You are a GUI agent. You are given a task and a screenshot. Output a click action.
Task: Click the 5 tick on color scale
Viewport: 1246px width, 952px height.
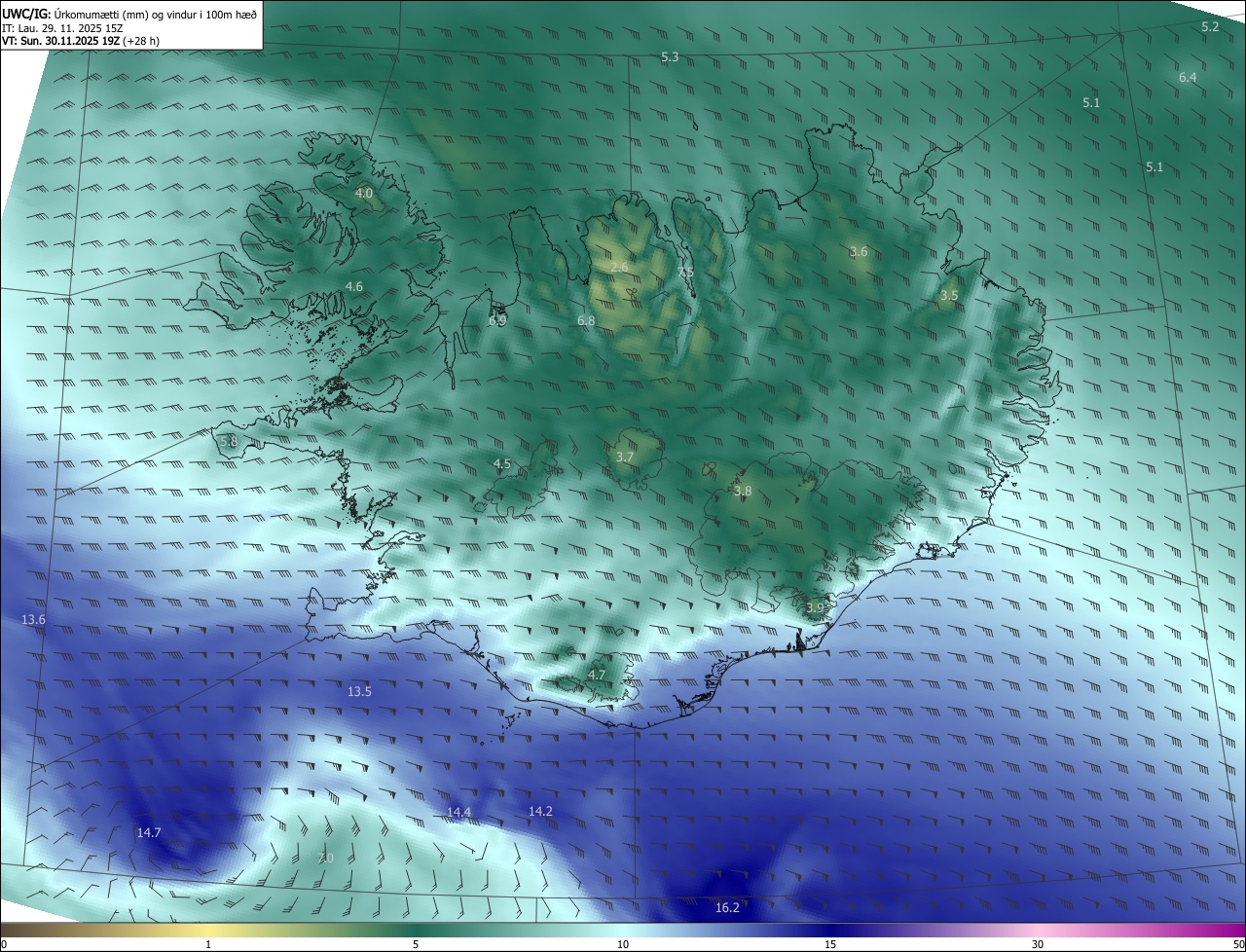pos(416,944)
